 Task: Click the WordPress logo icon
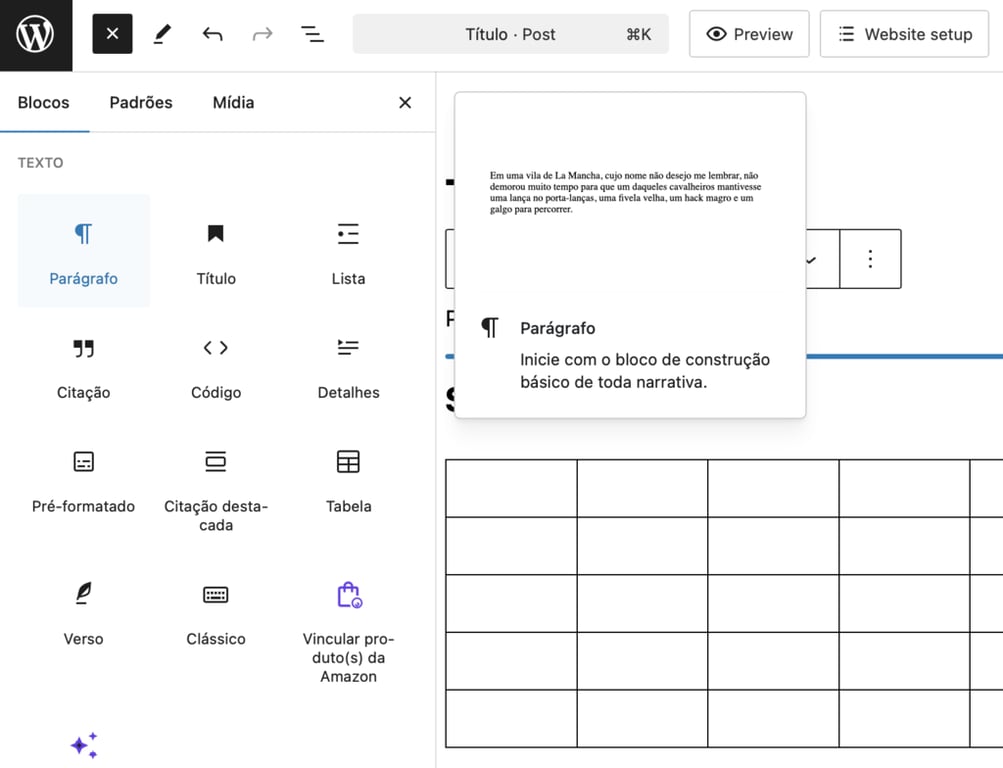[x=35, y=35]
